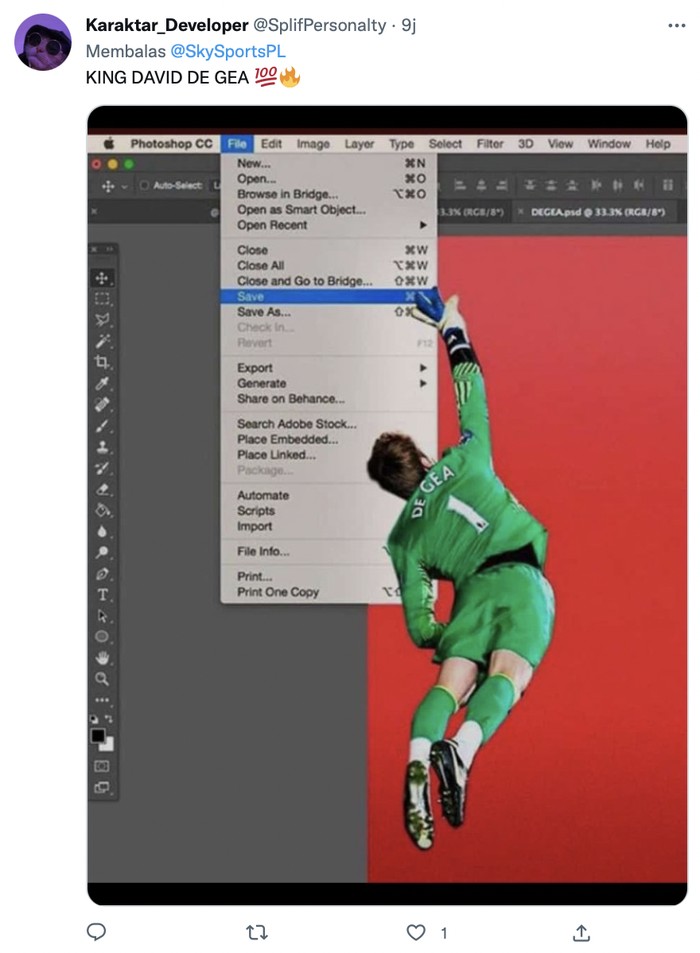Click the black foreground color swatch
This screenshot has width=700, height=953.
(98, 736)
